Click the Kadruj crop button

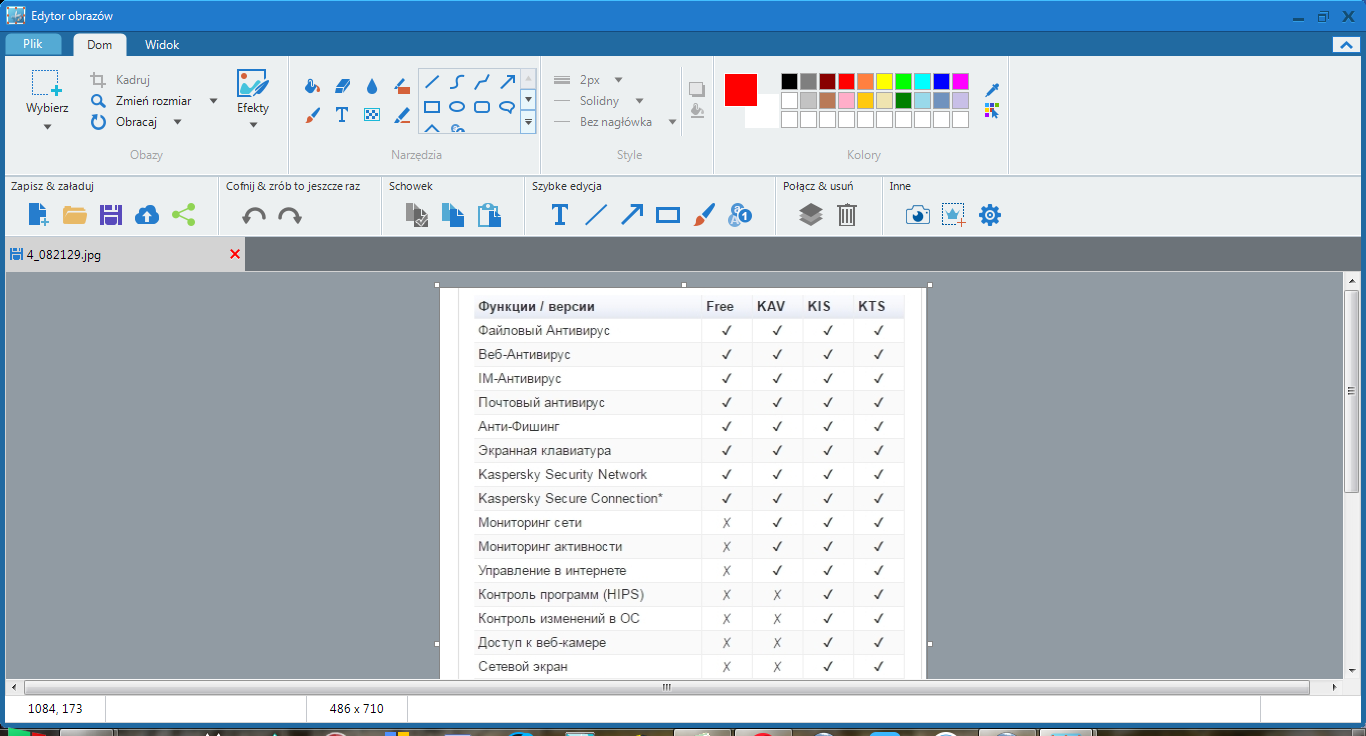click(x=121, y=80)
